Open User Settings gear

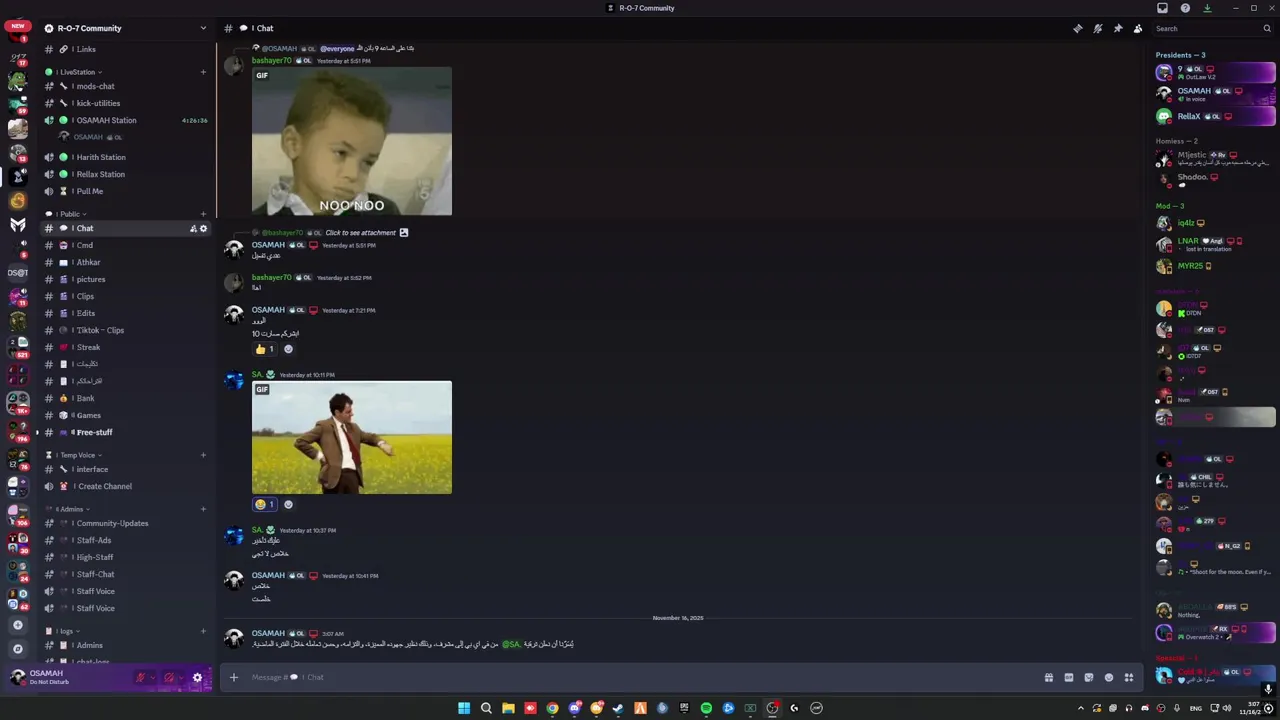pyautogui.click(x=197, y=677)
